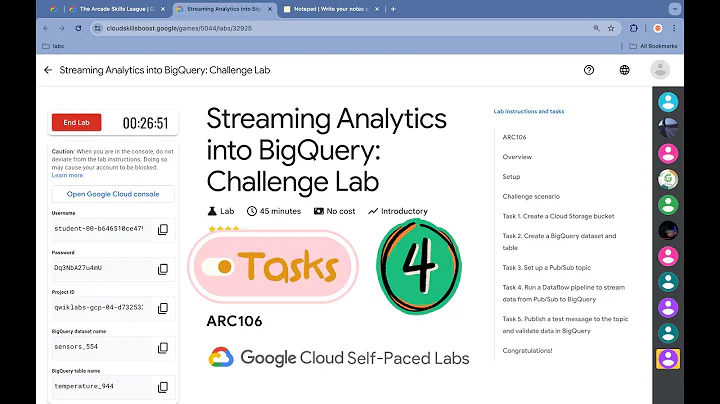720x404 pixels.
Task: Jump to Setup section
Action: coord(511,177)
